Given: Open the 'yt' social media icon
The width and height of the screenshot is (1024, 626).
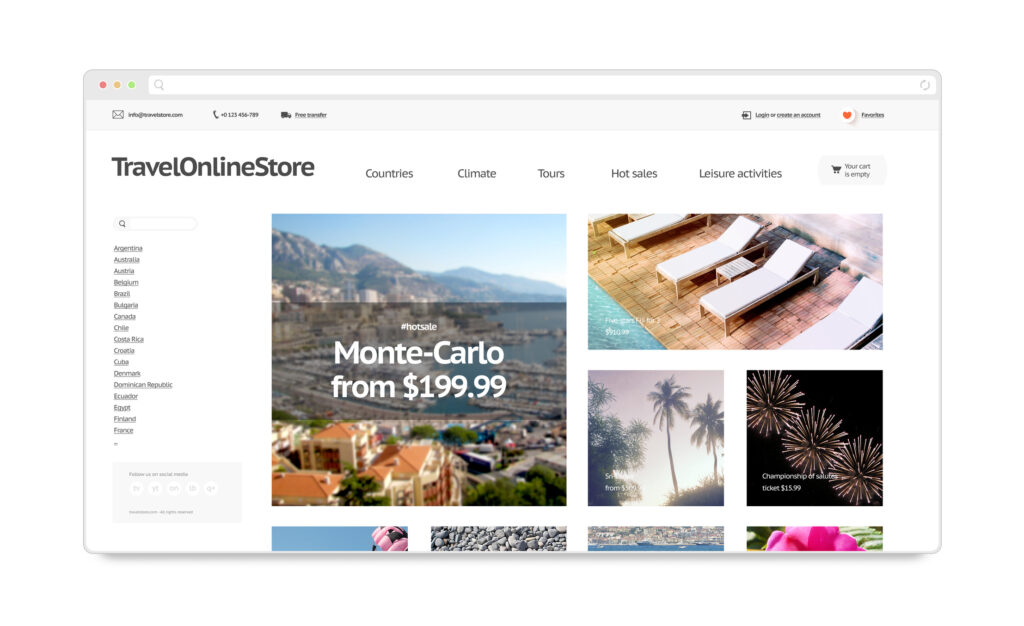Looking at the screenshot, I should (x=155, y=488).
